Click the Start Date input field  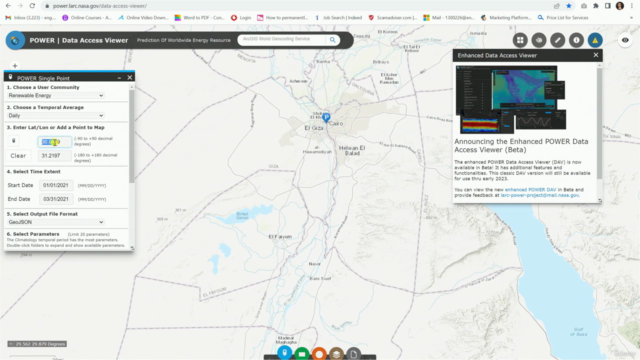coord(56,185)
